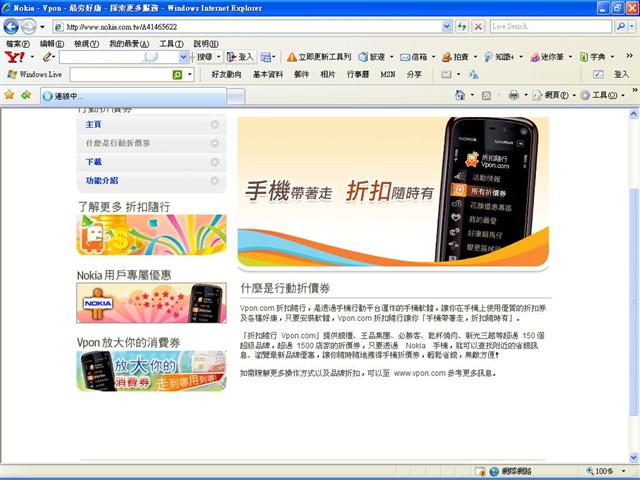Show more Yahoo toolbar items chevron
Screen dimensions: 640x480
click(x=629, y=56)
